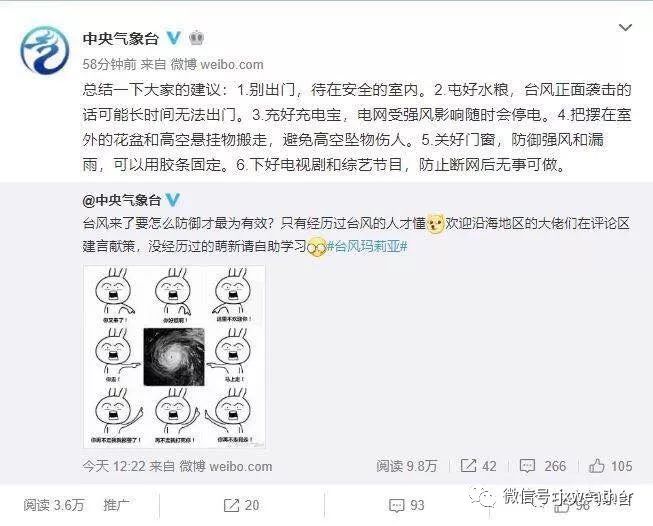Click the crown membership badge icon
The image size is (653, 526).
[x=196, y=38]
